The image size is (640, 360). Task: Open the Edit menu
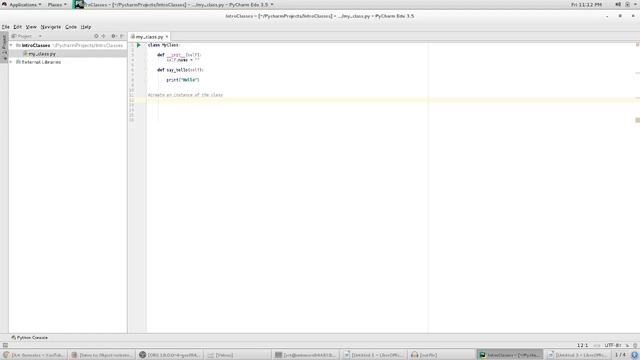tap(18, 27)
